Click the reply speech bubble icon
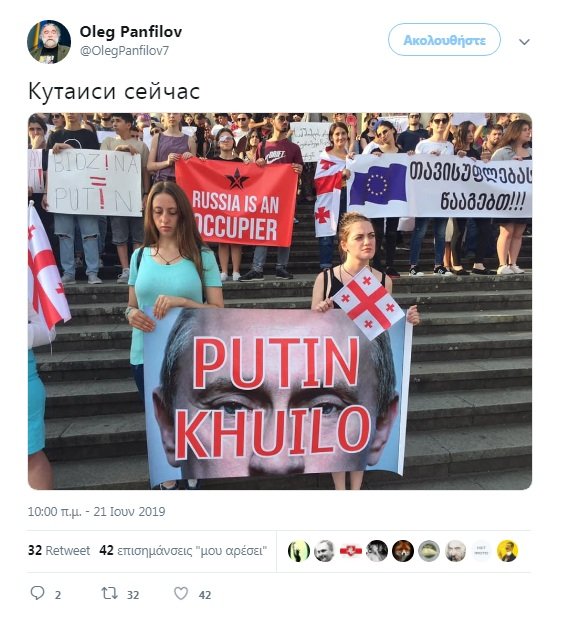 click(38, 593)
